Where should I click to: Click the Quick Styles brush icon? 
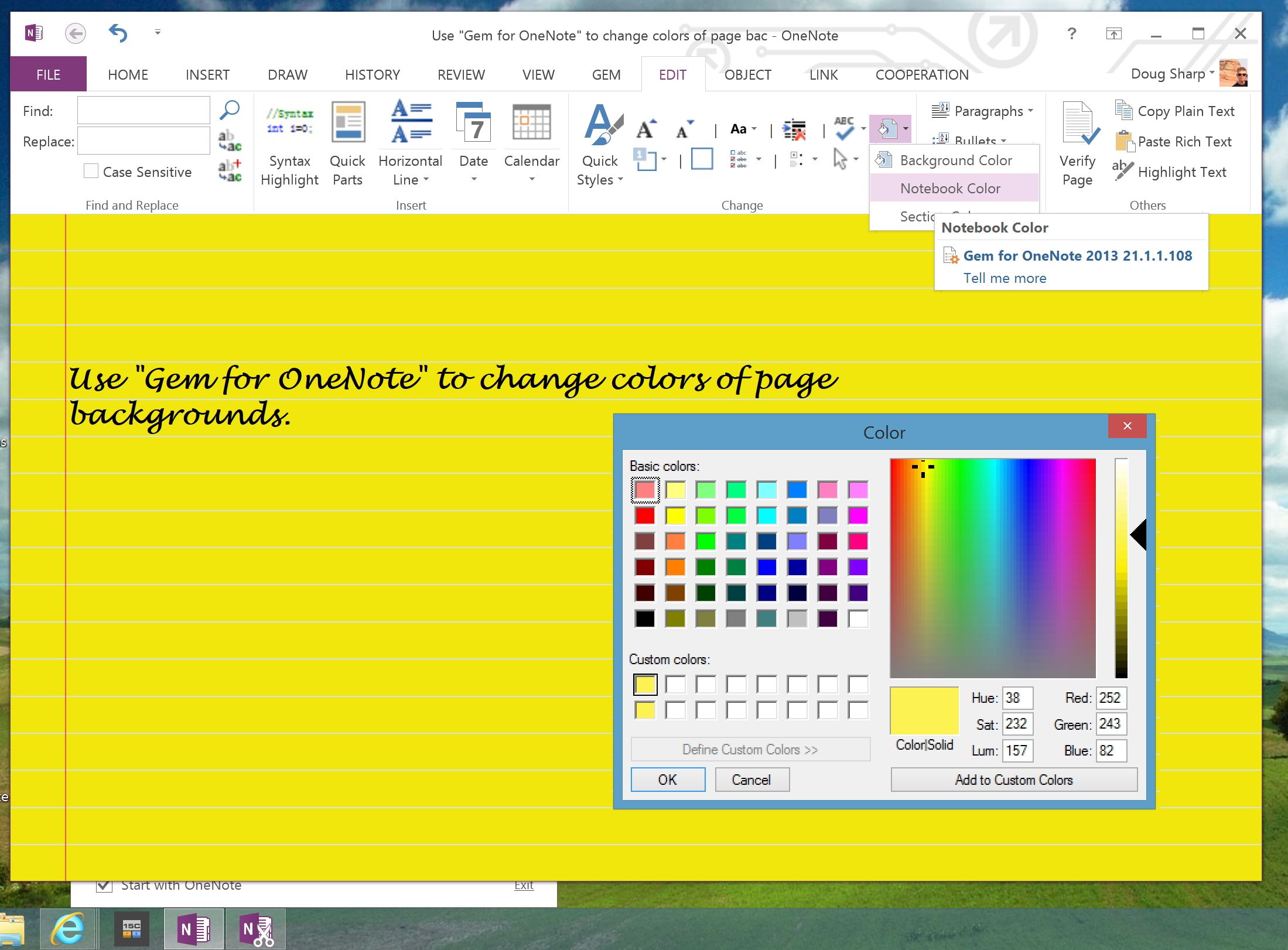pyautogui.click(x=603, y=124)
